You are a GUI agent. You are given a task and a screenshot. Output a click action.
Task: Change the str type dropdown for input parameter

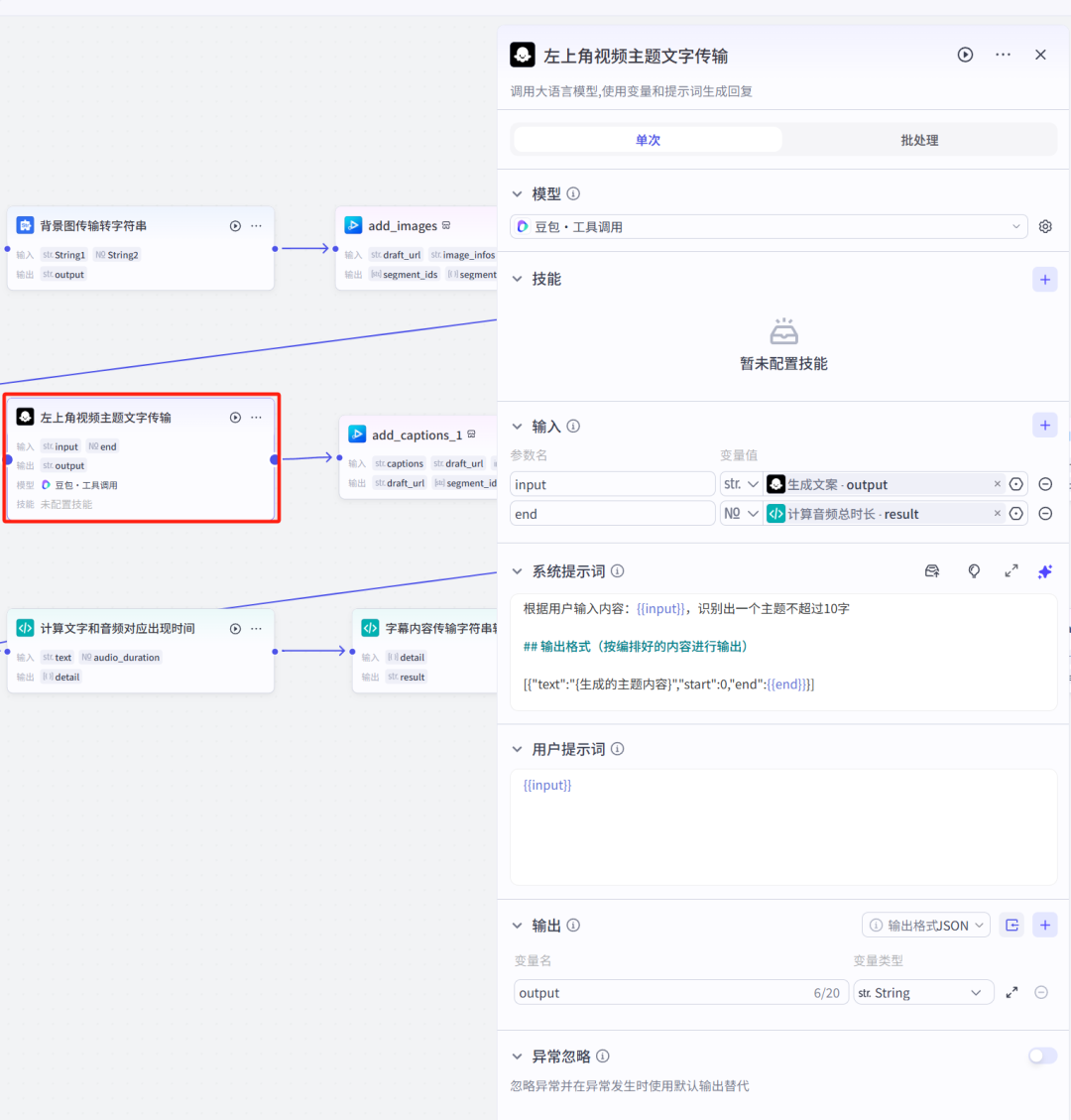coord(741,483)
